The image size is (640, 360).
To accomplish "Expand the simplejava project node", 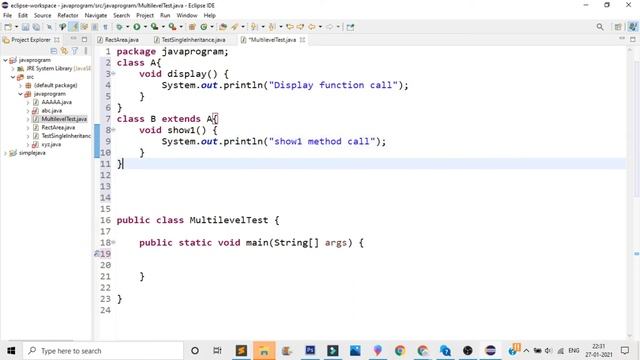I will pyautogui.click(x=5, y=153).
